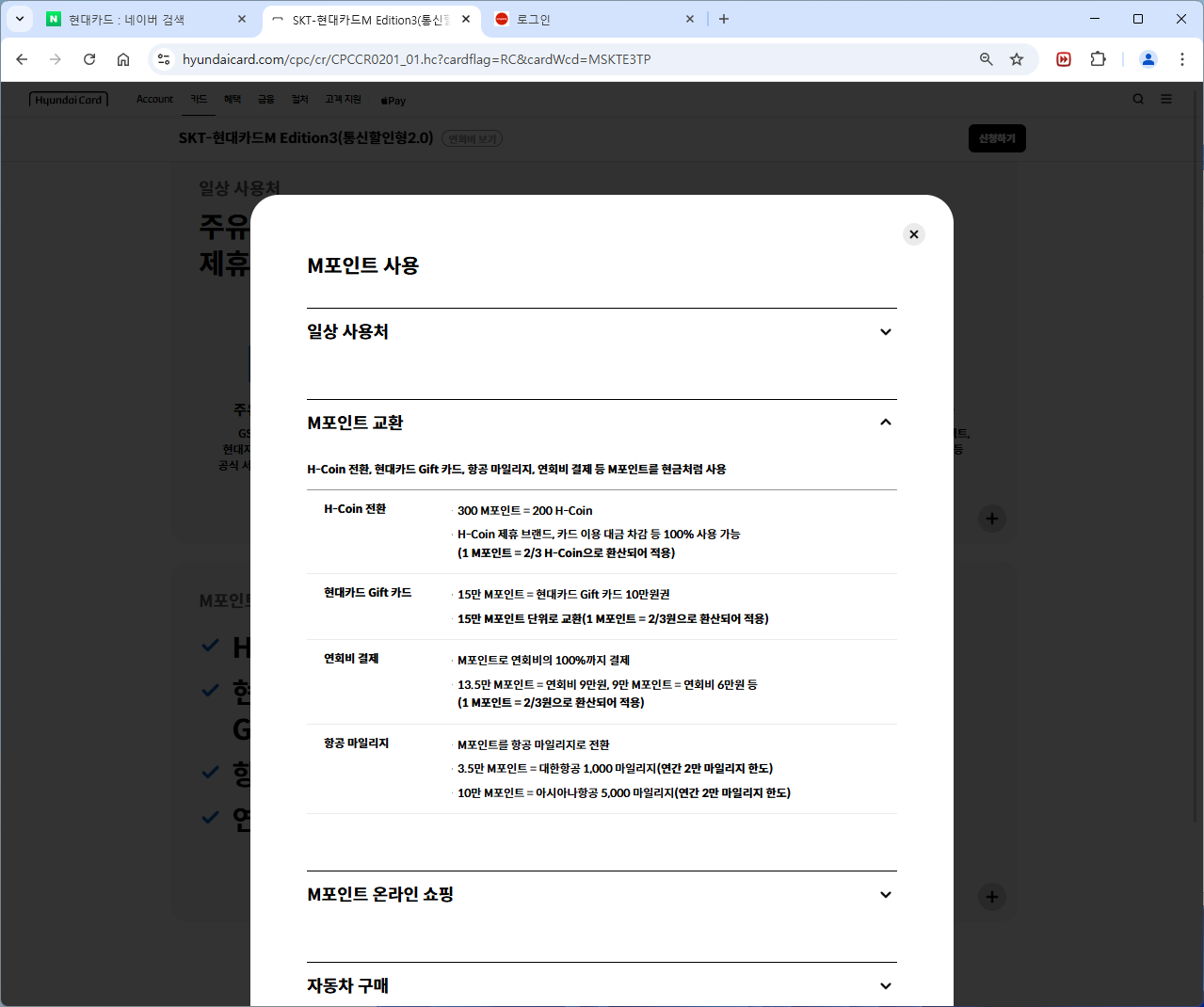This screenshot has height=1007, width=1204.
Task: Open the tab search dropdown arrow
Action: [x=19, y=19]
